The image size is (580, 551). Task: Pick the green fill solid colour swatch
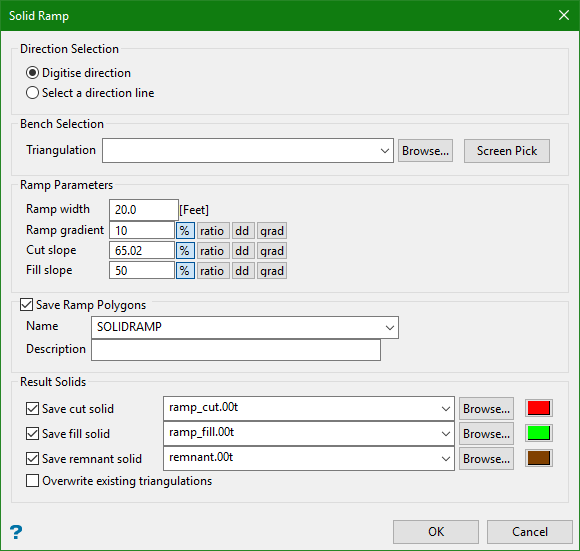[539, 433]
